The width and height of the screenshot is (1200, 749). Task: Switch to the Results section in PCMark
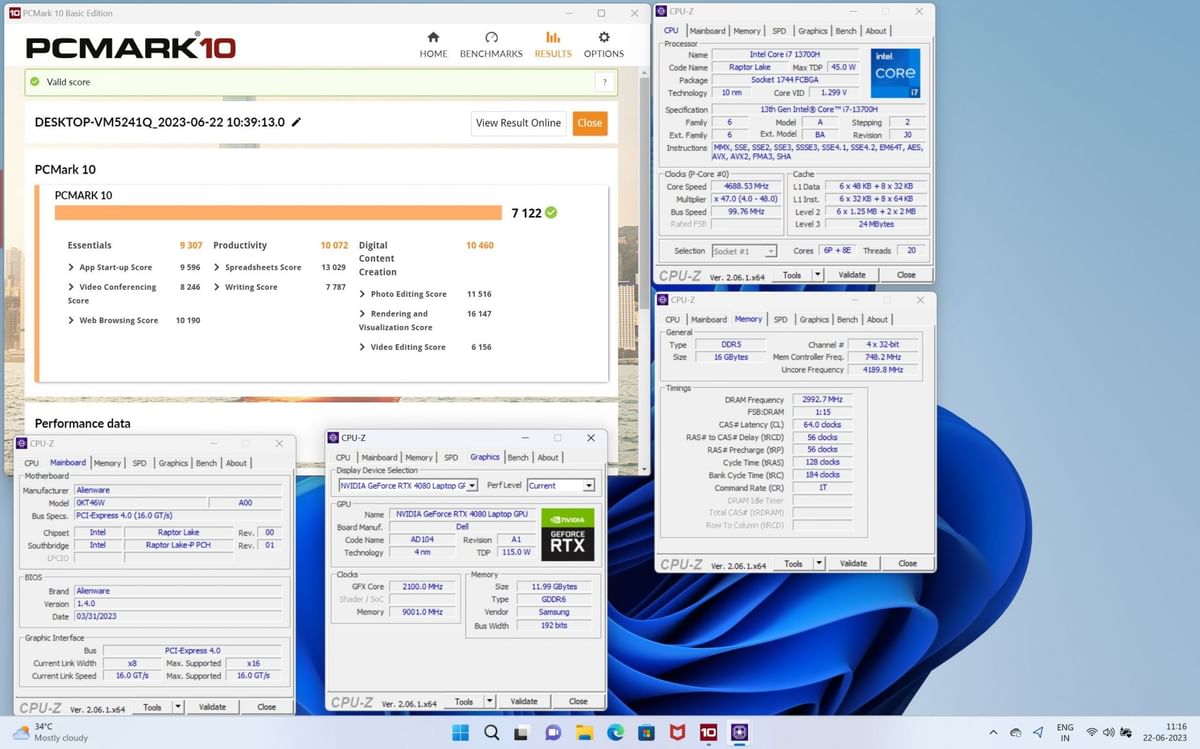click(553, 44)
